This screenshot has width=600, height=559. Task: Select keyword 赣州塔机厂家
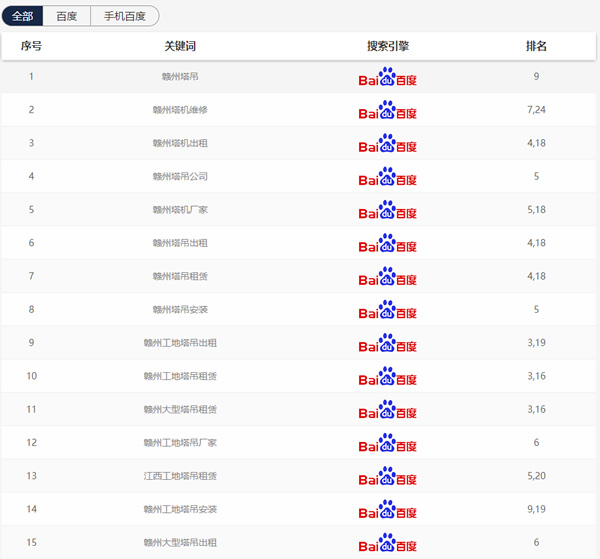180,210
